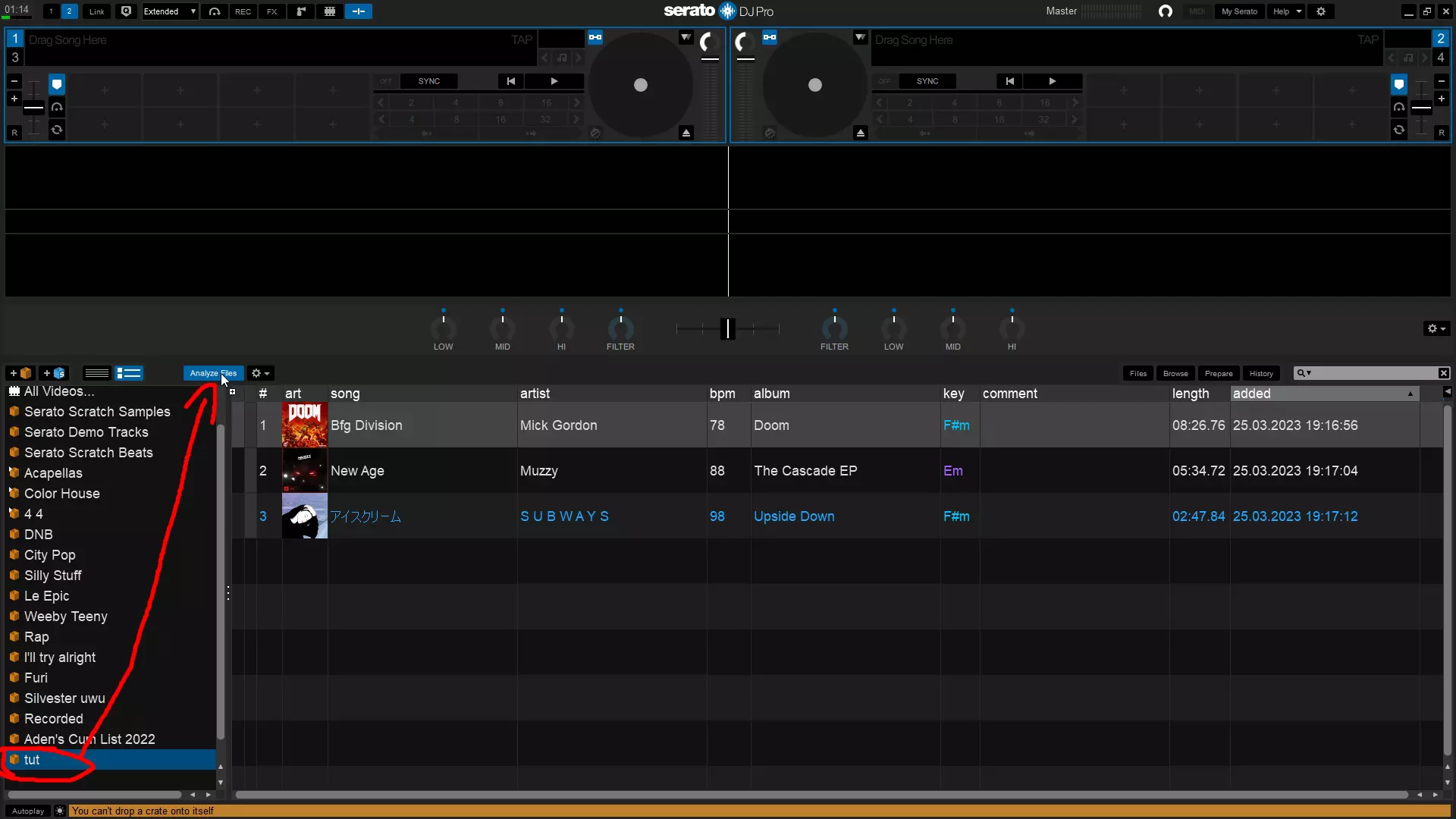Image resolution: width=1456 pixels, height=819 pixels.
Task: Add a new crate with orange box icon
Action: coord(20,373)
